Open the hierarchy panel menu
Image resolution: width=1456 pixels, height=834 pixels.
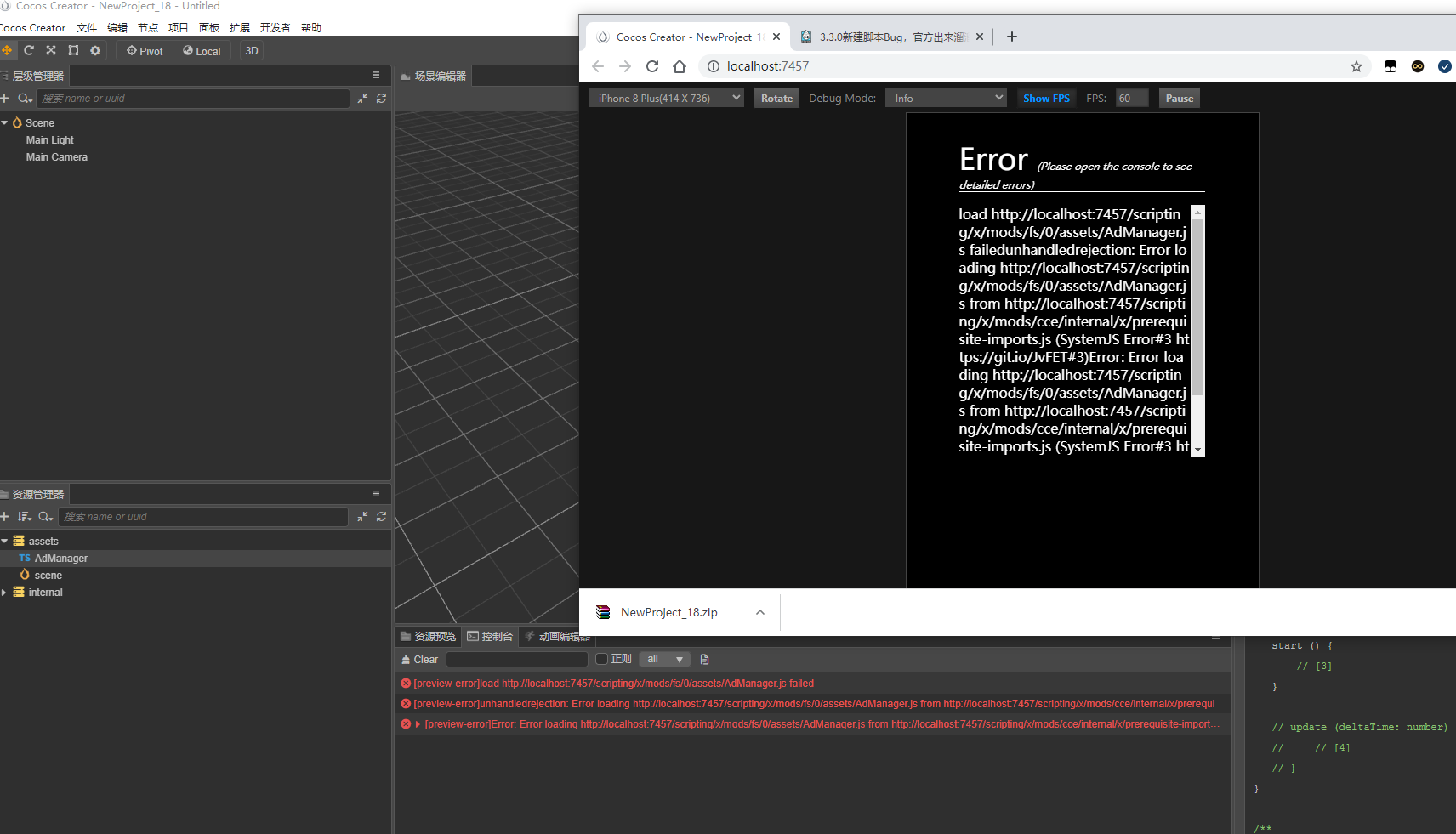click(x=376, y=76)
